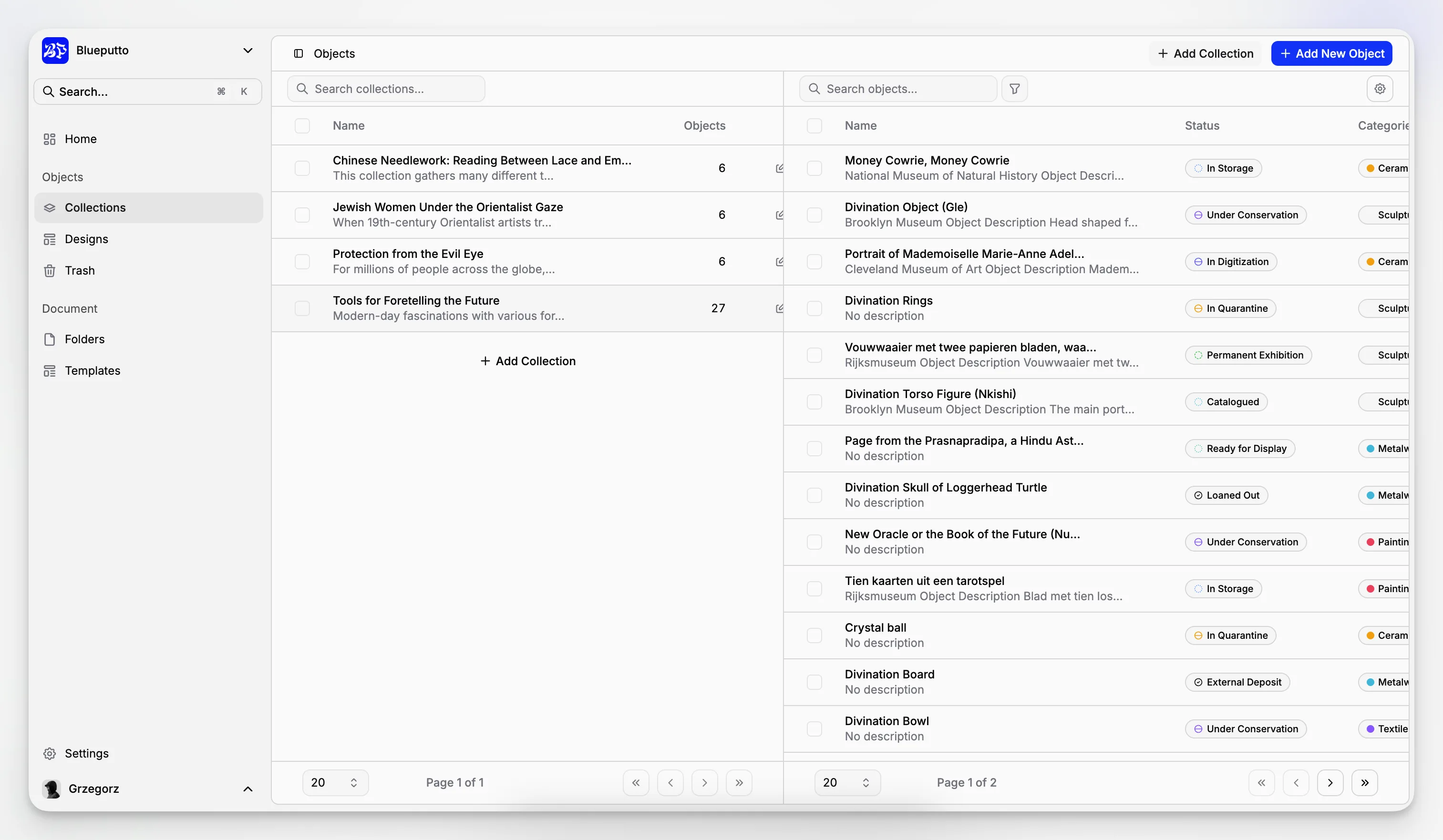Change objects page size dropdown
The image size is (1443, 840).
pos(847,783)
